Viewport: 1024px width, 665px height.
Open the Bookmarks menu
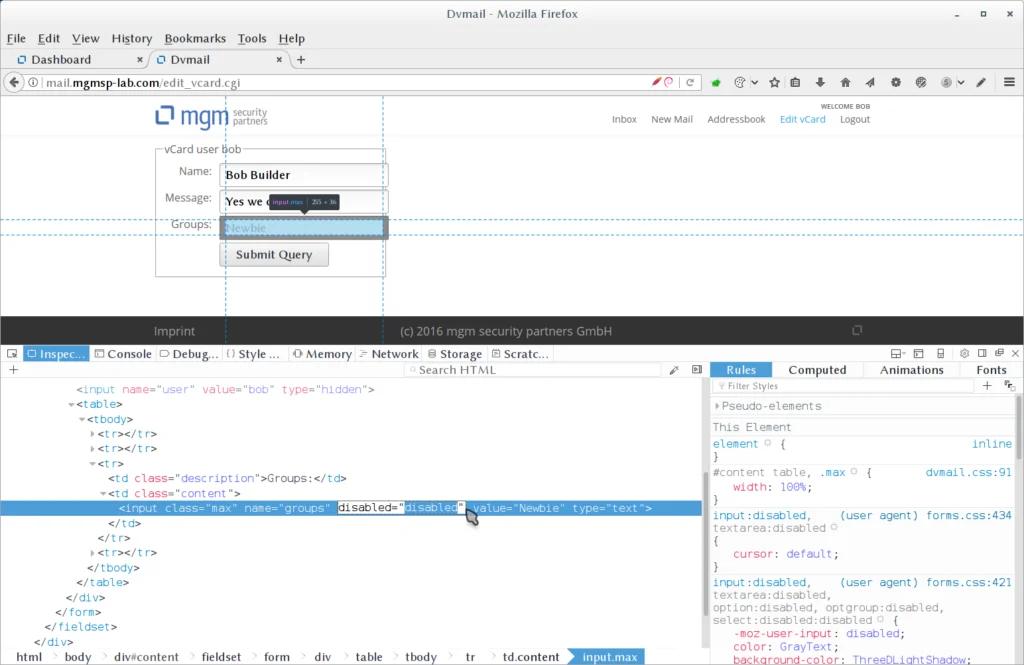[x=195, y=38]
